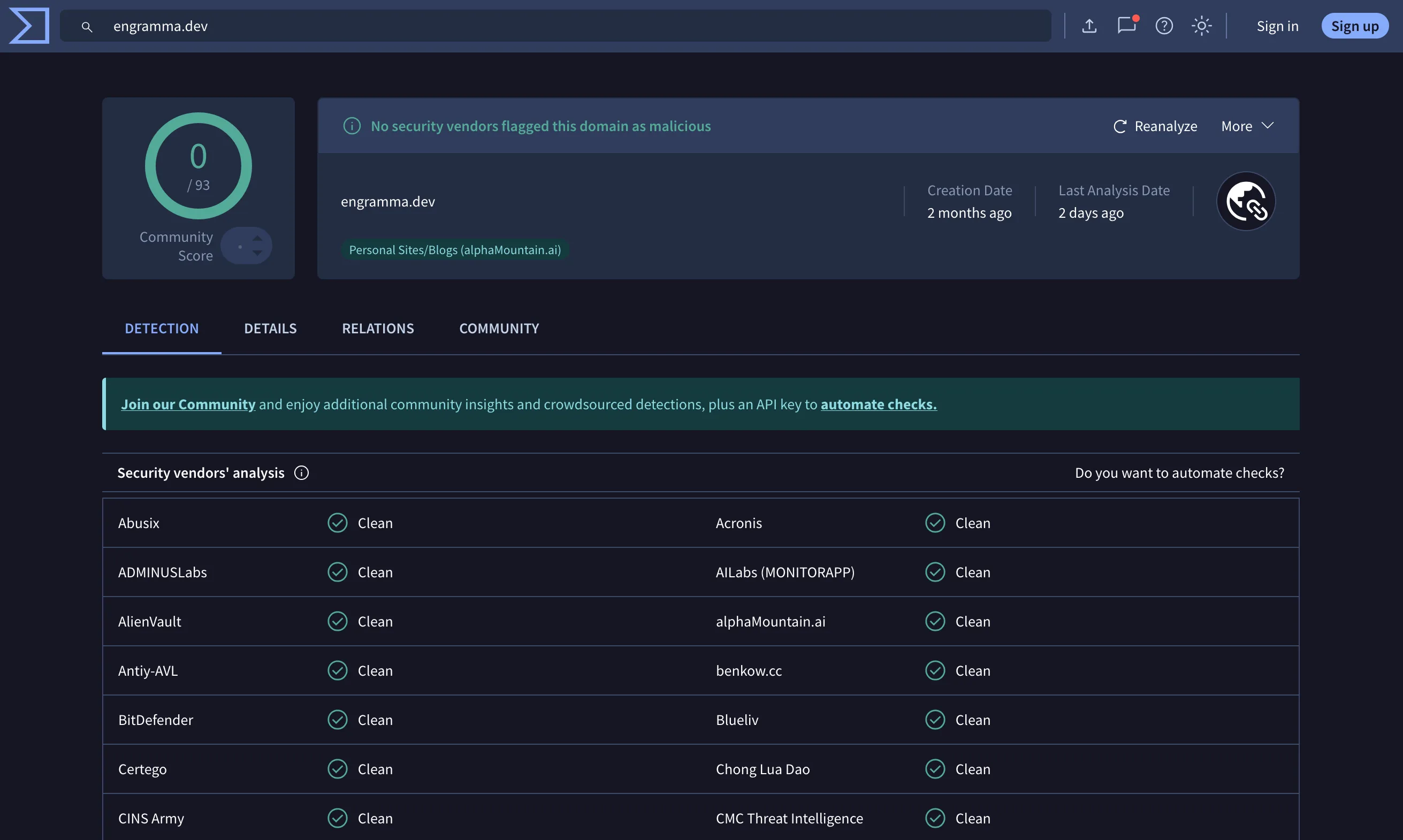Click the domain globe link icon
Image resolution: width=1403 pixels, height=840 pixels.
pos(1246,202)
